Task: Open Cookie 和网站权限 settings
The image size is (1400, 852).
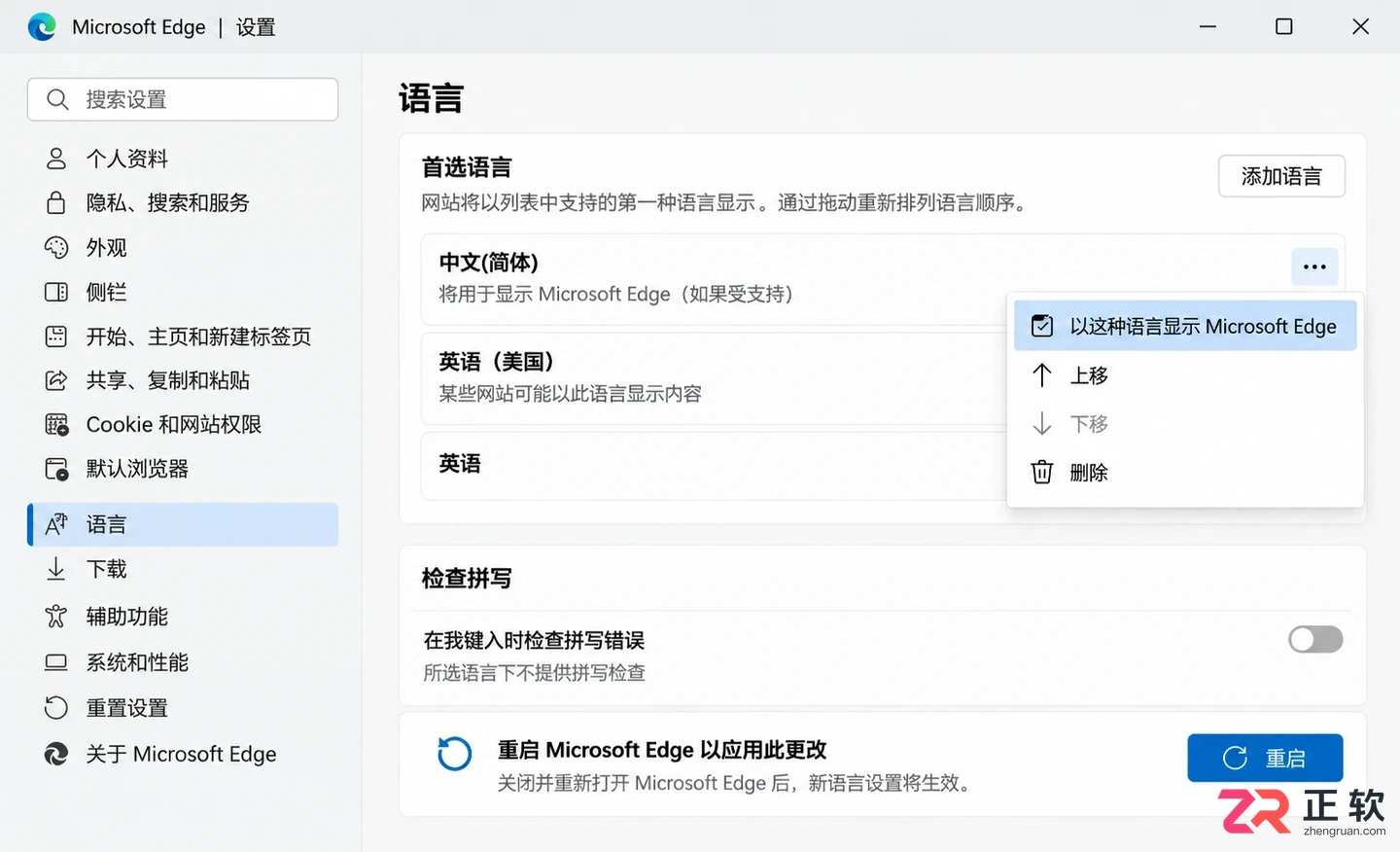Action: pyautogui.click(x=183, y=425)
